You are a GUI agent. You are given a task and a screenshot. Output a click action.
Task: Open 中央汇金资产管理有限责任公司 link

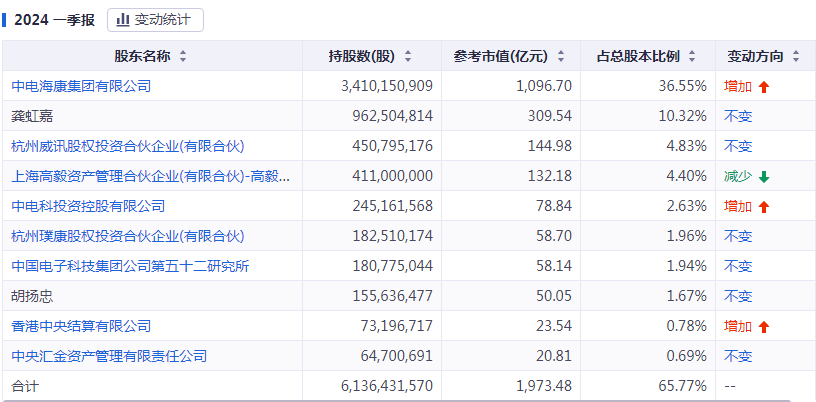109,356
